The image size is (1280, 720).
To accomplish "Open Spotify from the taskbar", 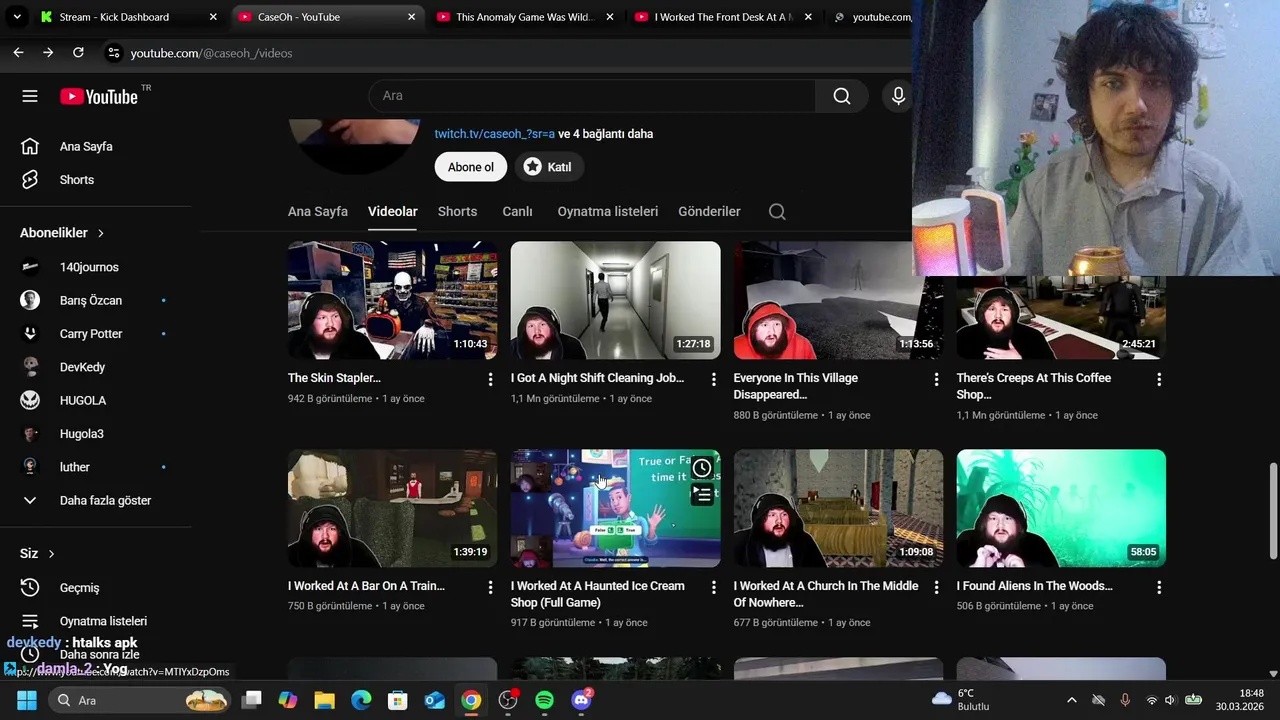I will (544, 700).
